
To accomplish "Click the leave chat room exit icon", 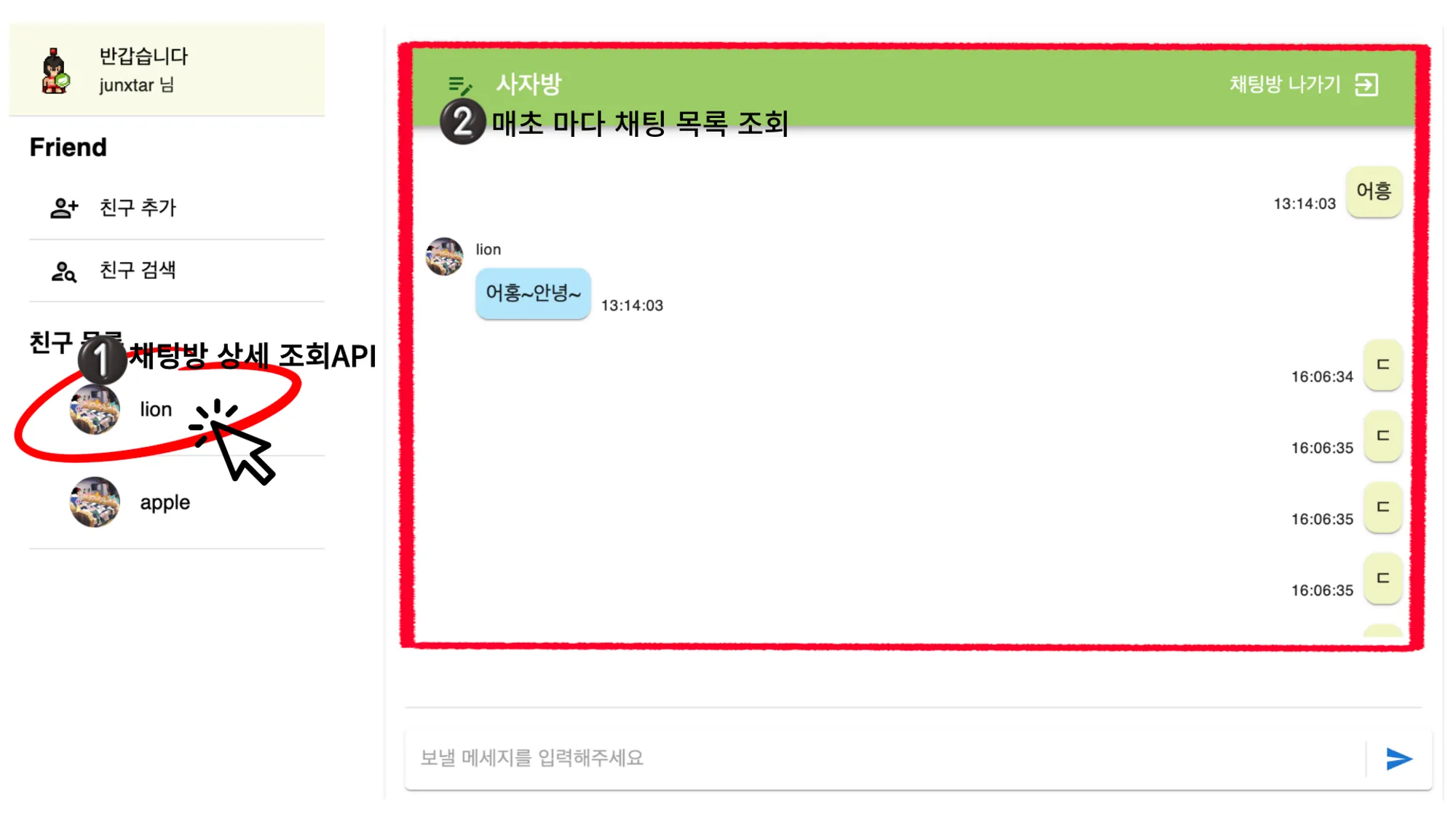I will click(x=1366, y=84).
